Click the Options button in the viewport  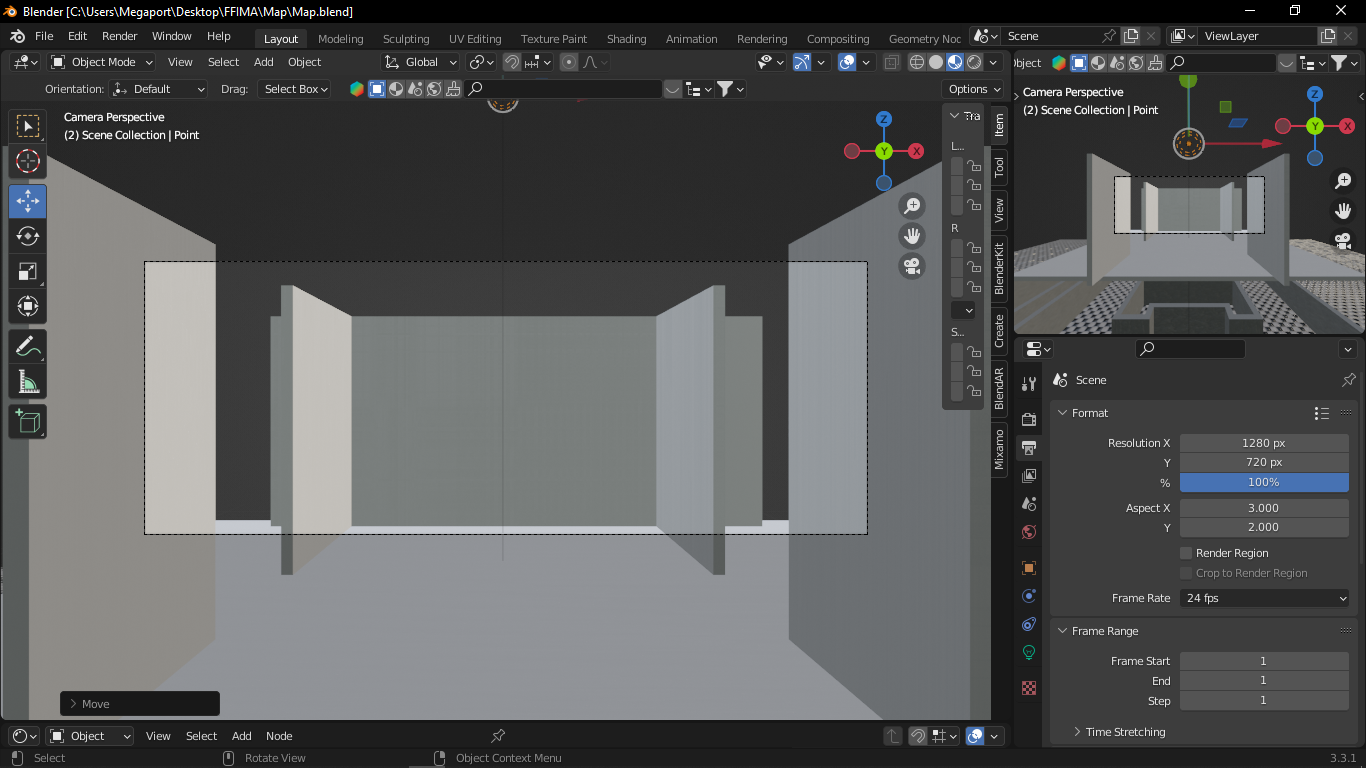(972, 89)
